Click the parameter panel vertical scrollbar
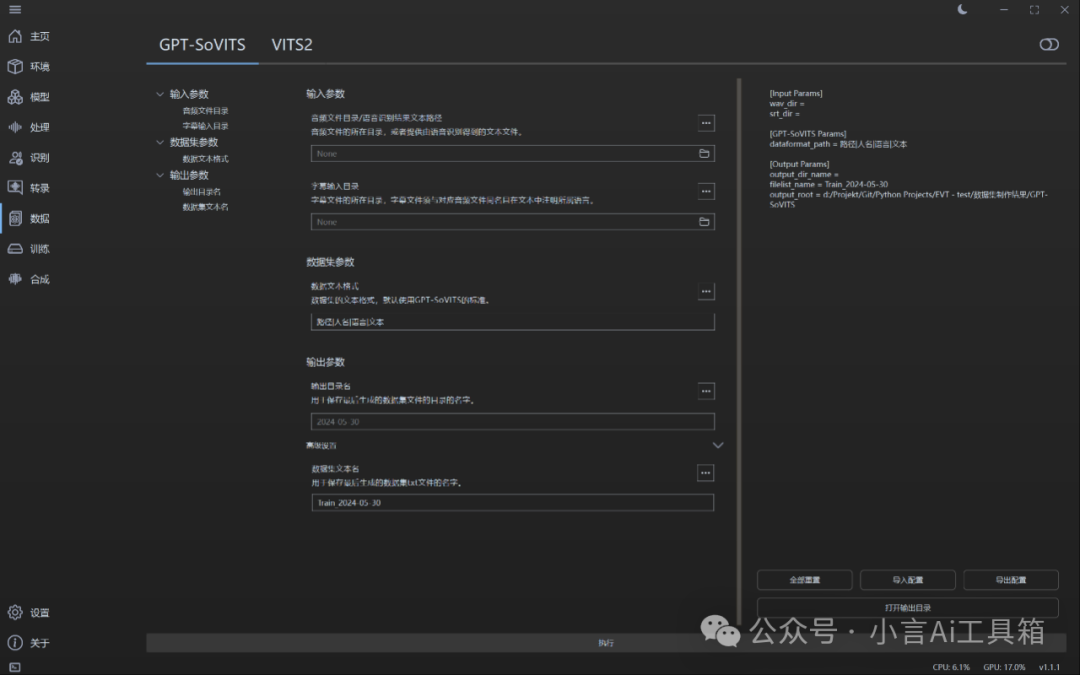The width and height of the screenshot is (1080, 675). coord(739,351)
